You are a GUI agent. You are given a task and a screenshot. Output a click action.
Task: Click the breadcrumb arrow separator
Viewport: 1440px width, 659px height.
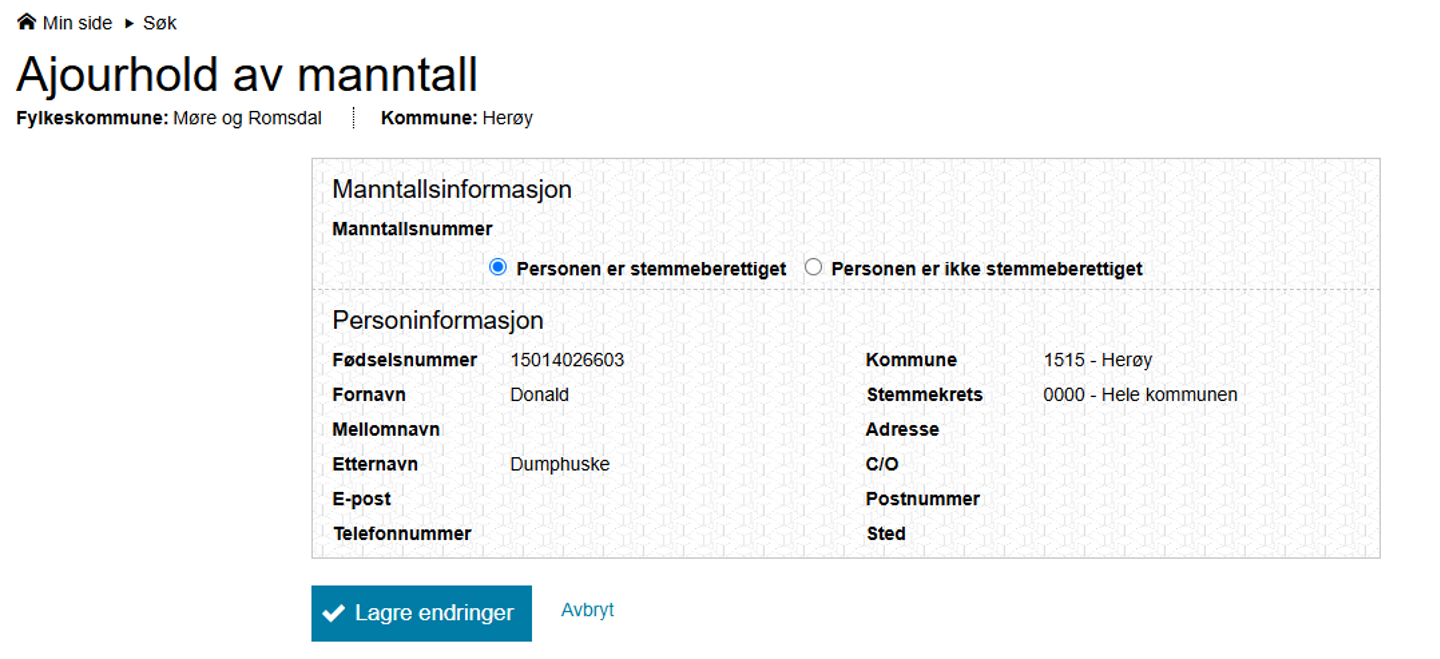129,23
